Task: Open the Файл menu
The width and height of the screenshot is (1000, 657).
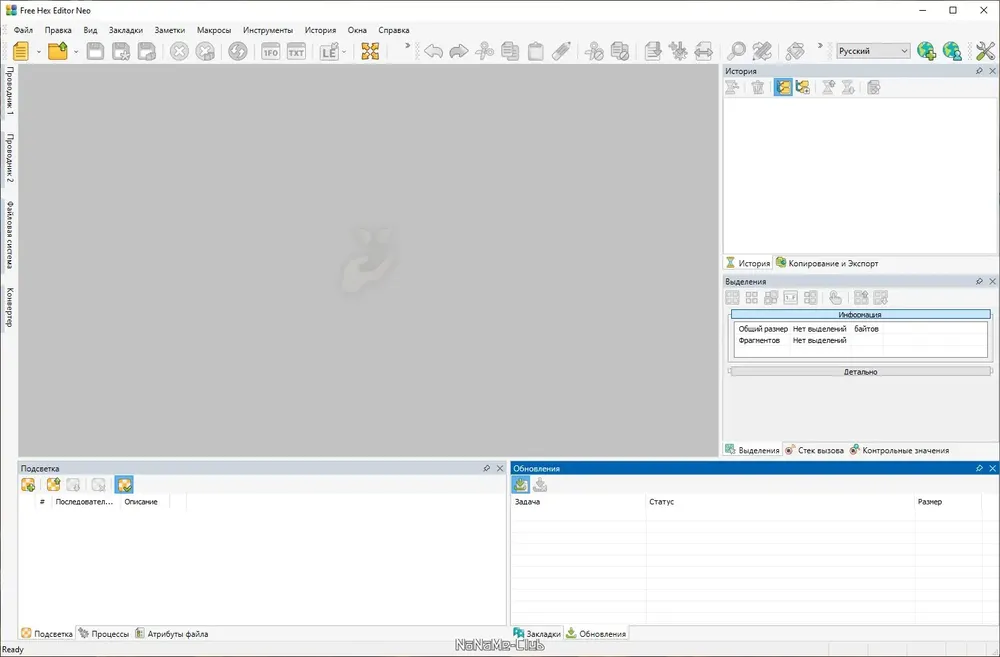Action: [24, 30]
